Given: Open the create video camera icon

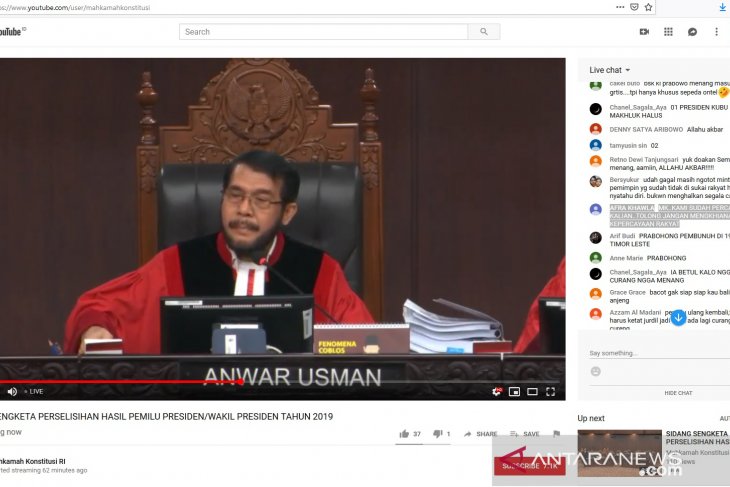Looking at the screenshot, I should (x=644, y=32).
